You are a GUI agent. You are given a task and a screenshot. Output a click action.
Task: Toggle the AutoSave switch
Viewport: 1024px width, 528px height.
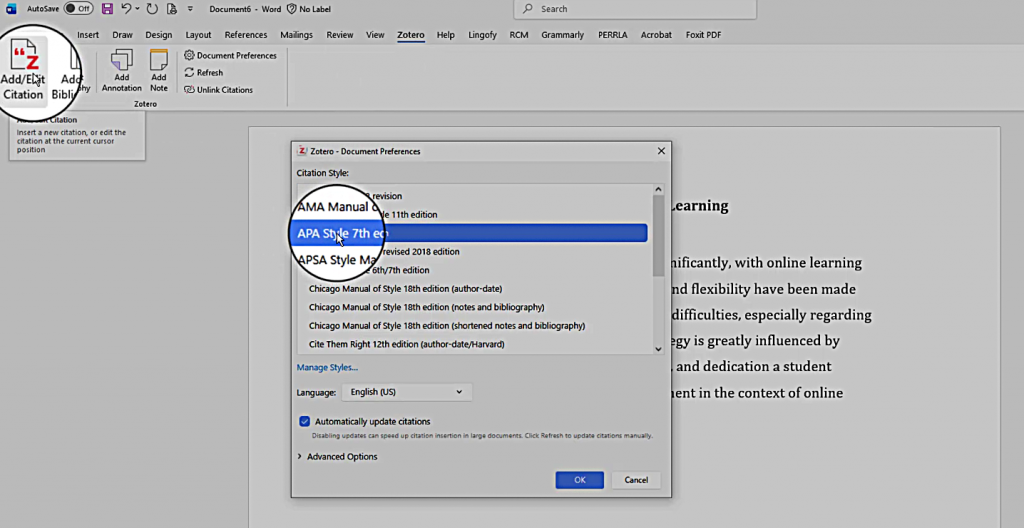pyautogui.click(x=78, y=9)
